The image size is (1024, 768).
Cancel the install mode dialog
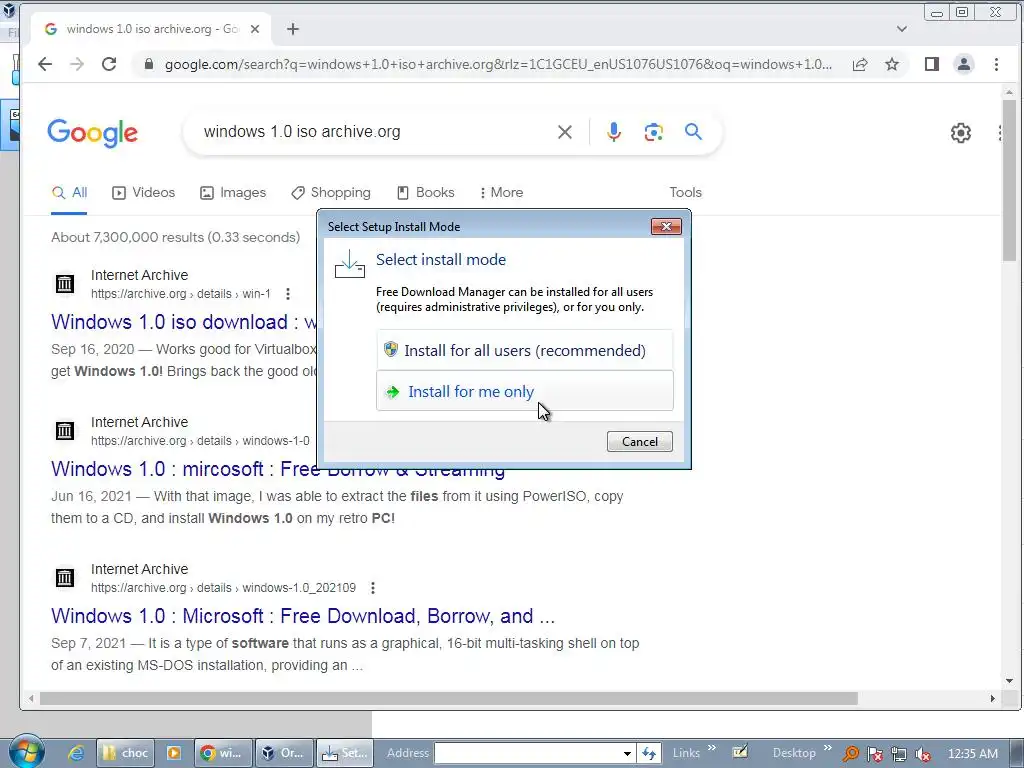tap(639, 441)
